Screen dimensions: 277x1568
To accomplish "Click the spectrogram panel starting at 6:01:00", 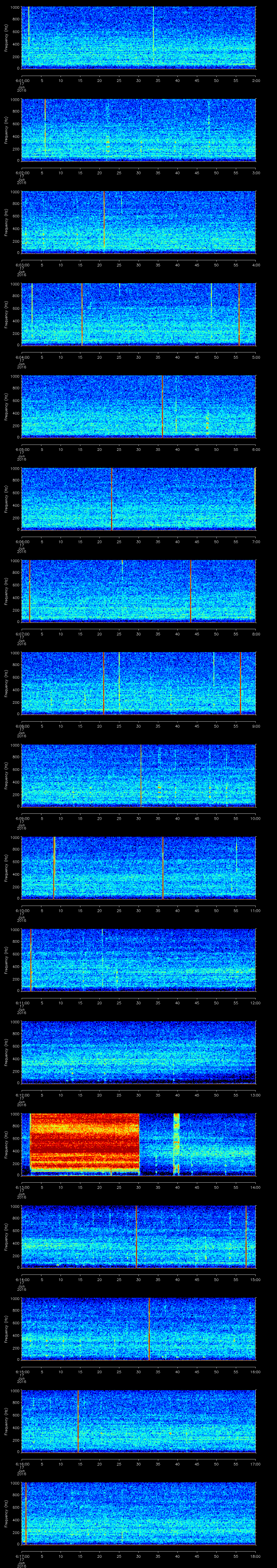I will click(139, 38).
